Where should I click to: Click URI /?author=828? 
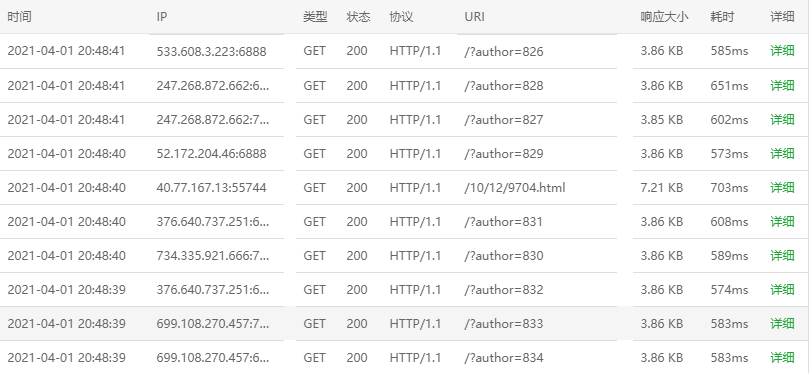coord(504,85)
